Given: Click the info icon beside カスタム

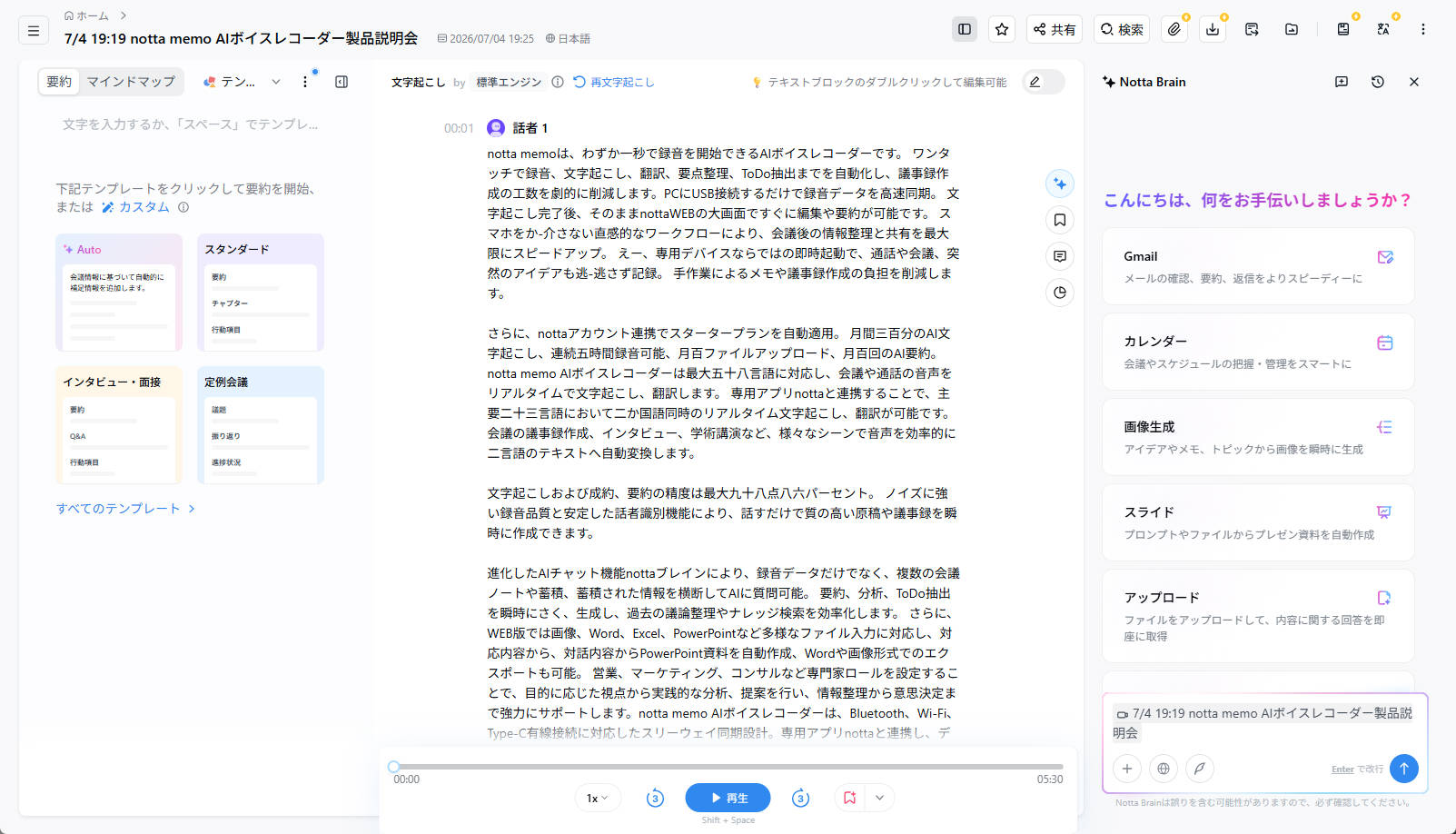Looking at the screenshot, I should pos(183,207).
